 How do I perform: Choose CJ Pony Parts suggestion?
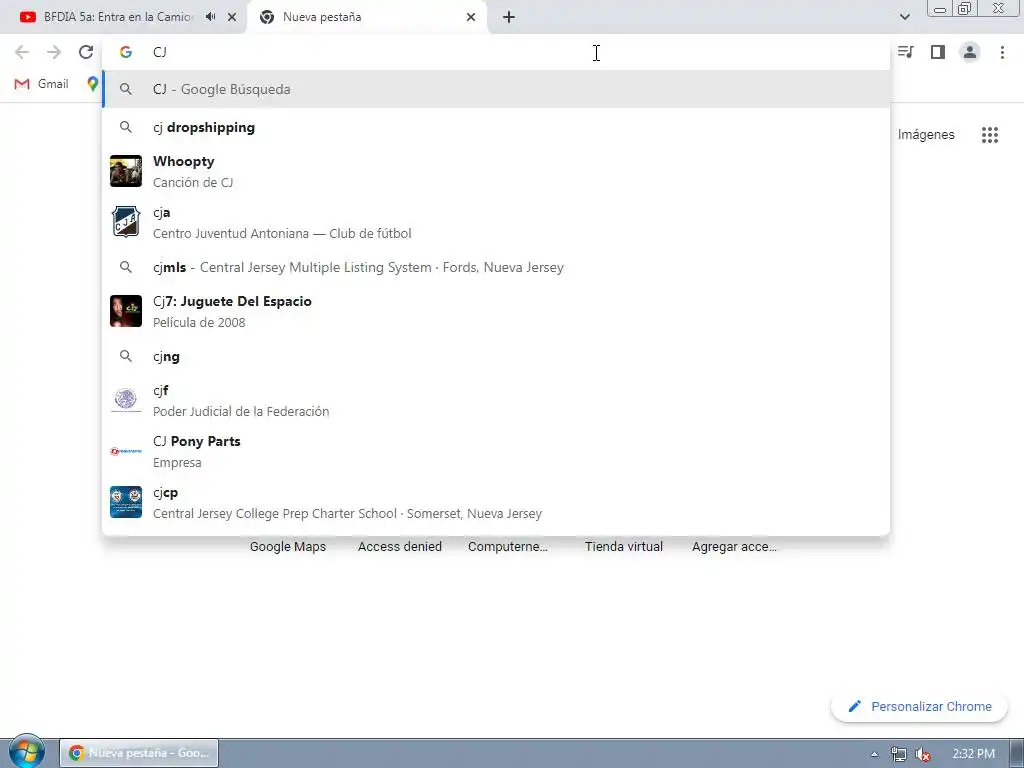point(496,451)
